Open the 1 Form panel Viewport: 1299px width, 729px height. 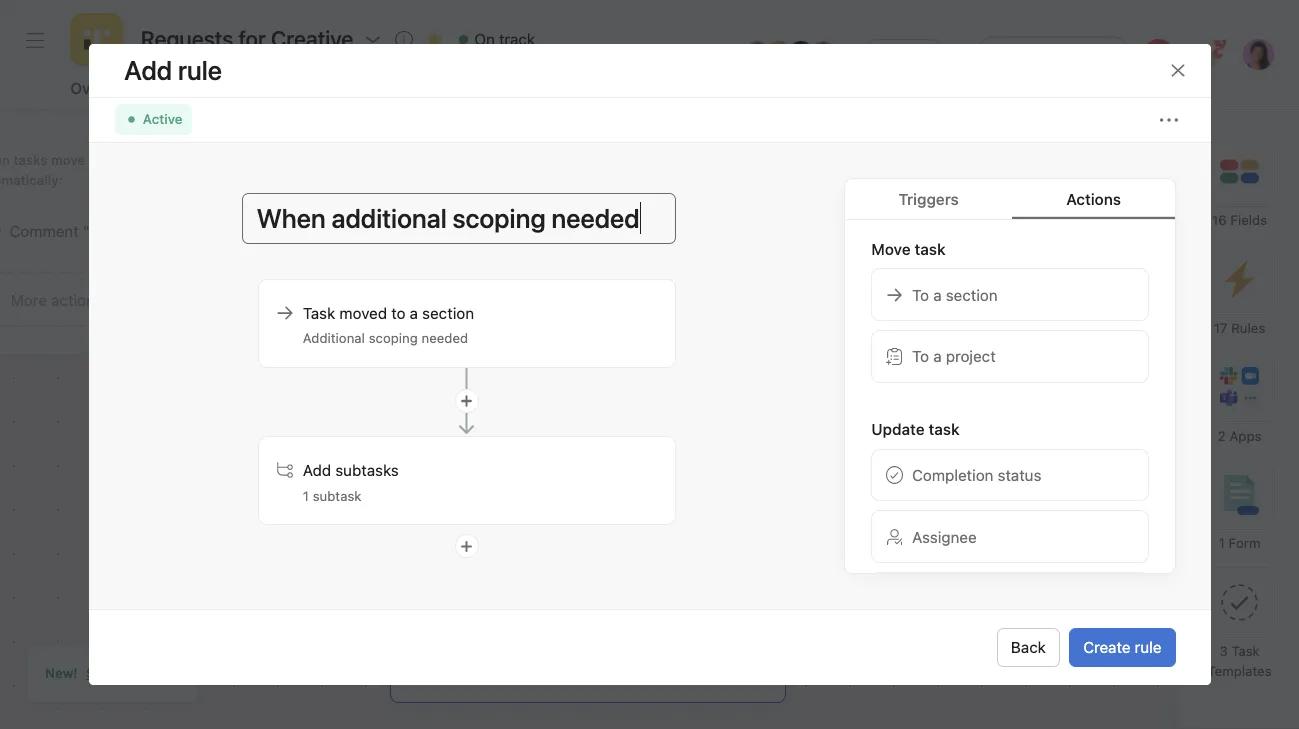[1240, 493]
